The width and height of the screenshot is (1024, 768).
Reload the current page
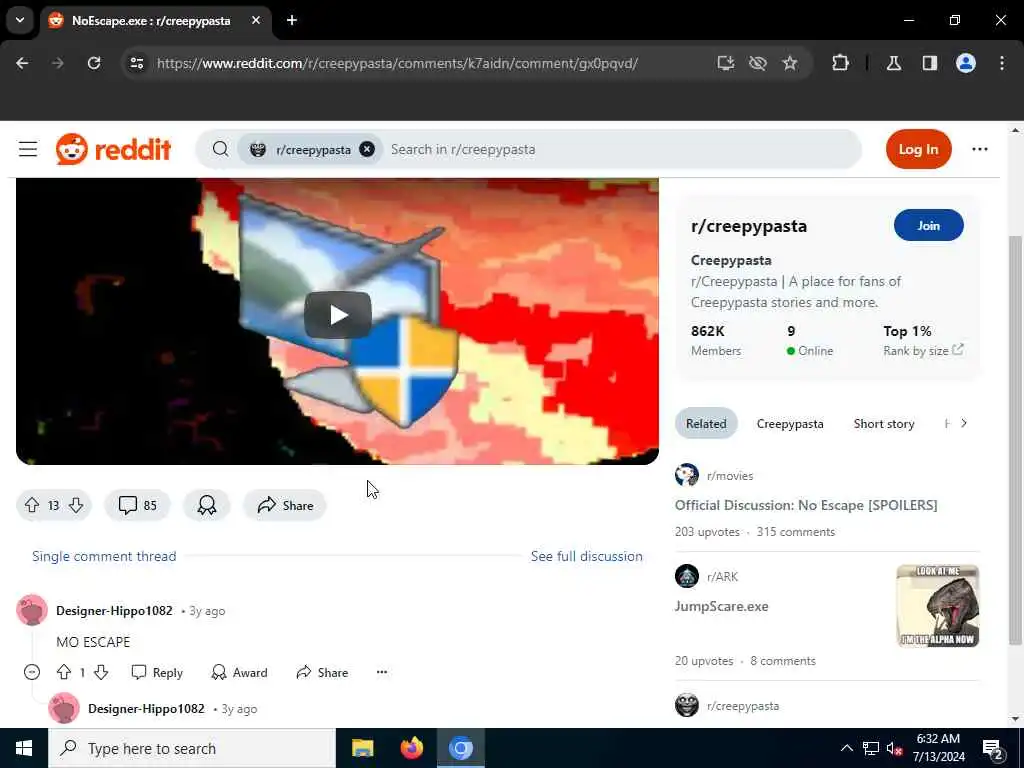94,63
